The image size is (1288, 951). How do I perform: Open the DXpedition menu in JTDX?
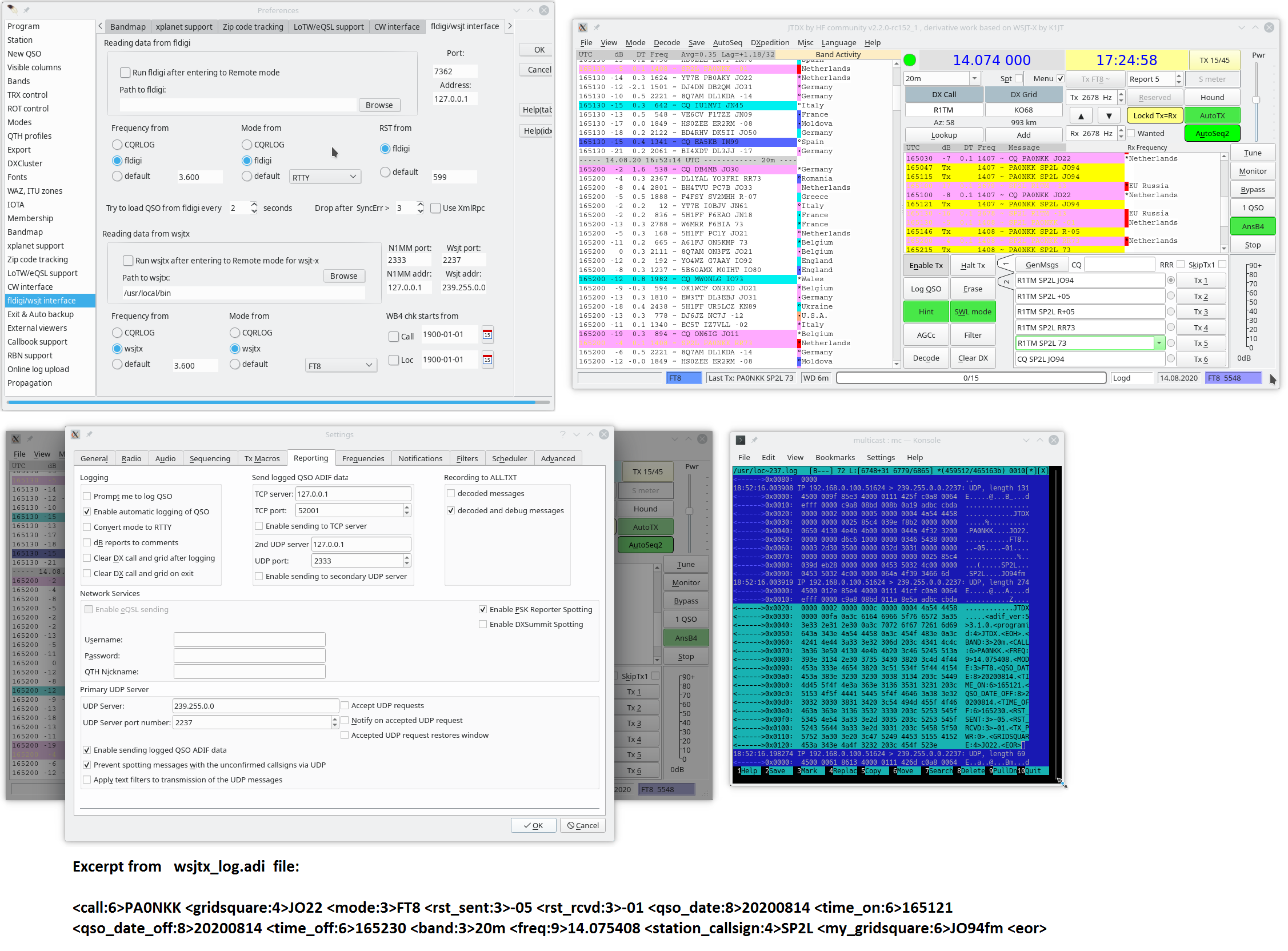pos(770,43)
